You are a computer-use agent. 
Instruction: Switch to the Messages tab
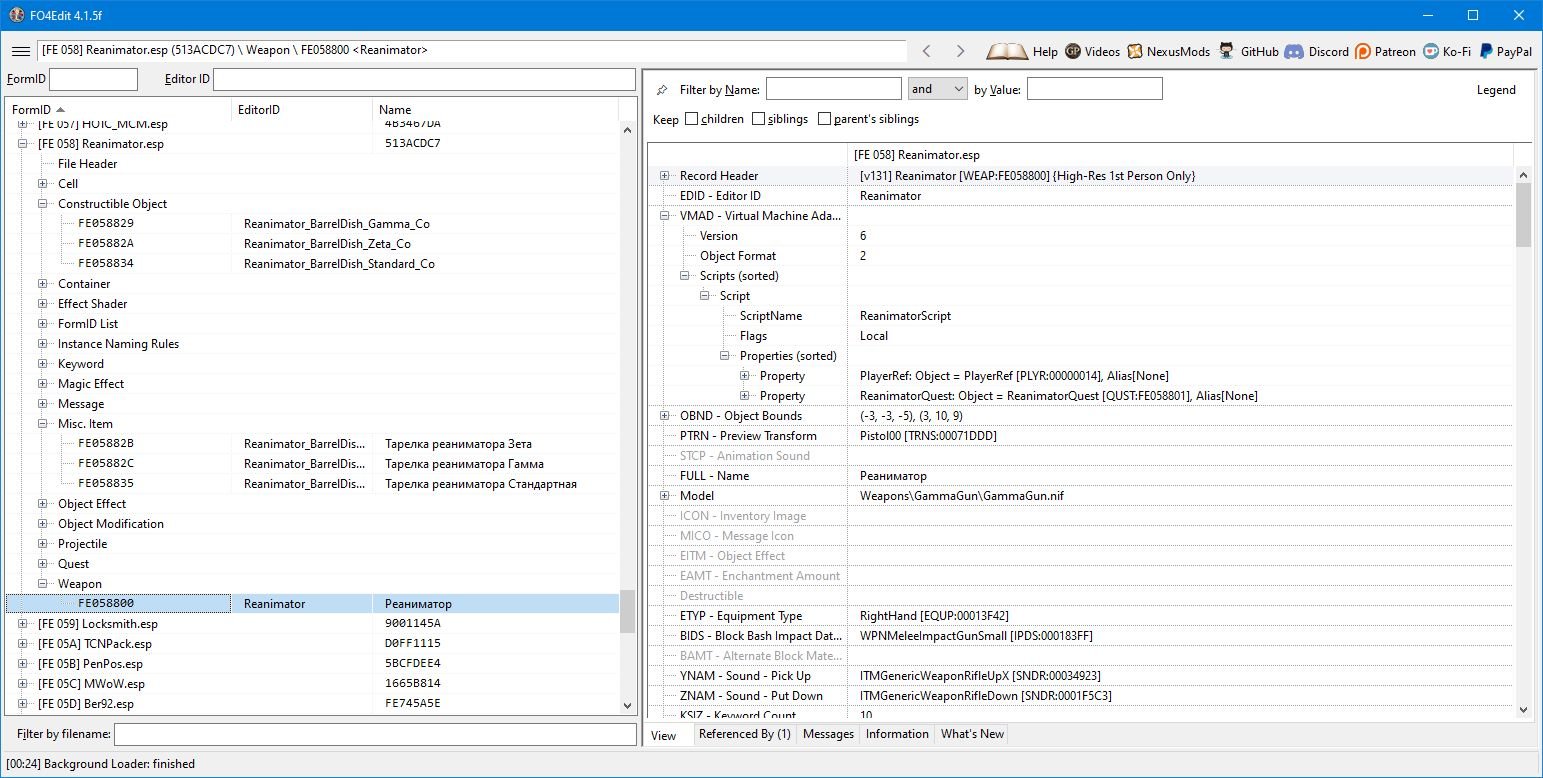pos(828,734)
